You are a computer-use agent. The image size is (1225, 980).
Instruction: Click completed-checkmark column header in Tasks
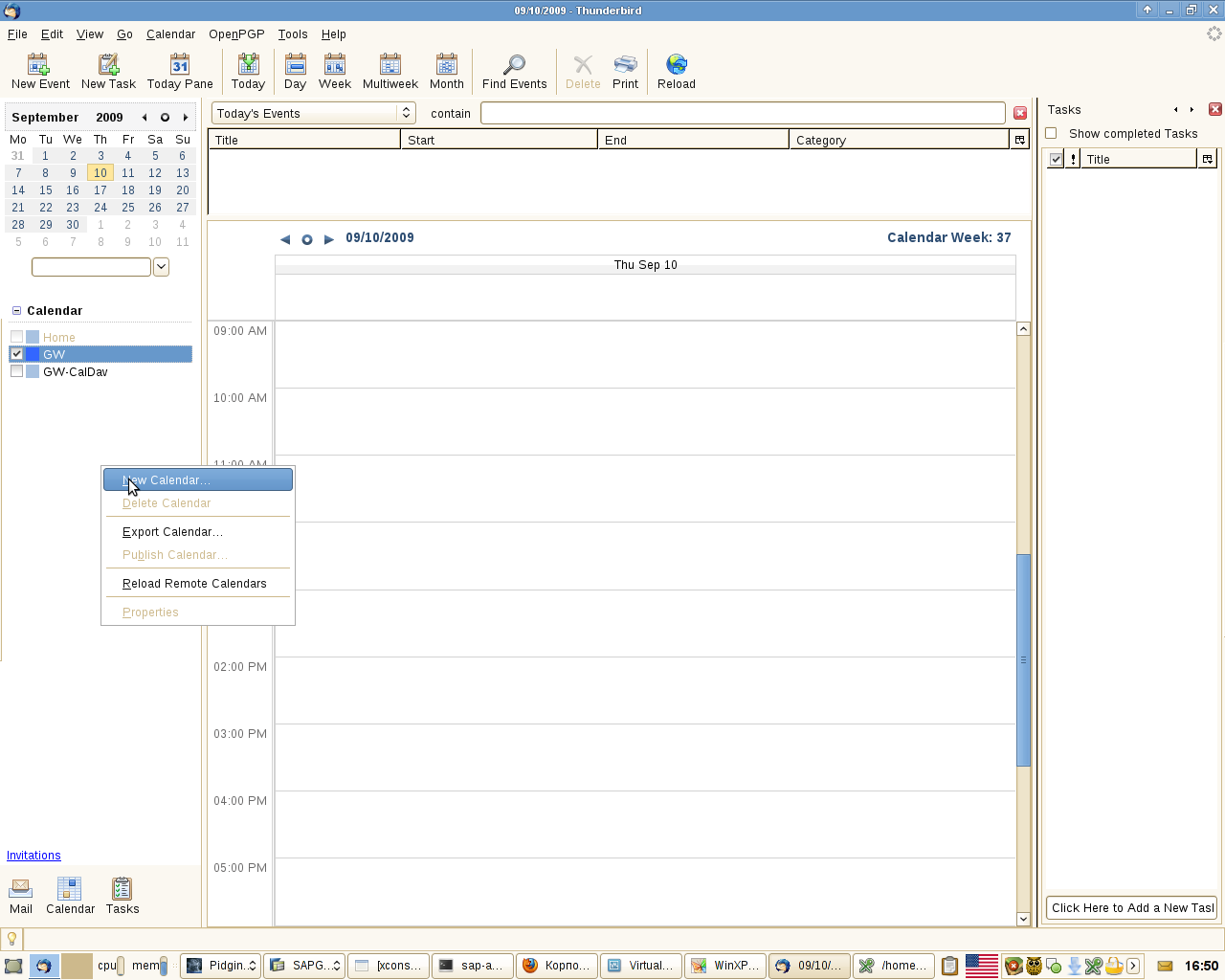[1056, 159]
